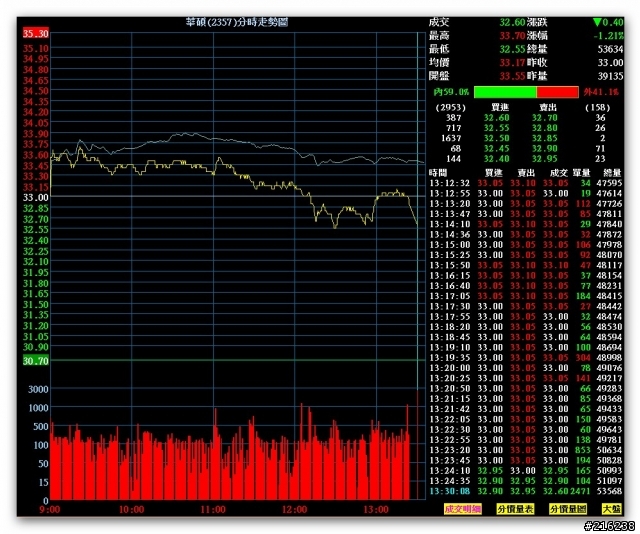This screenshot has height=534, width=640.
Task: Select the 內59.0% label
Action: coord(451,92)
